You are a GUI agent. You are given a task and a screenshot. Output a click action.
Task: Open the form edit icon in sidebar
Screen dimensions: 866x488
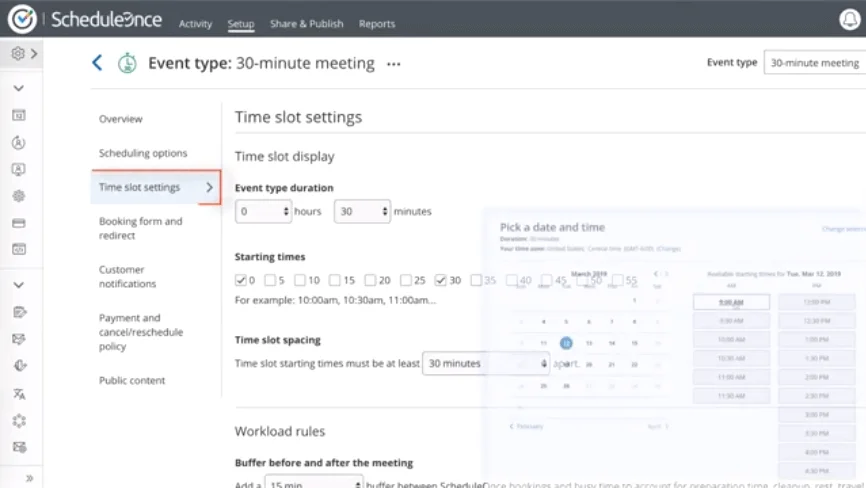click(19, 312)
